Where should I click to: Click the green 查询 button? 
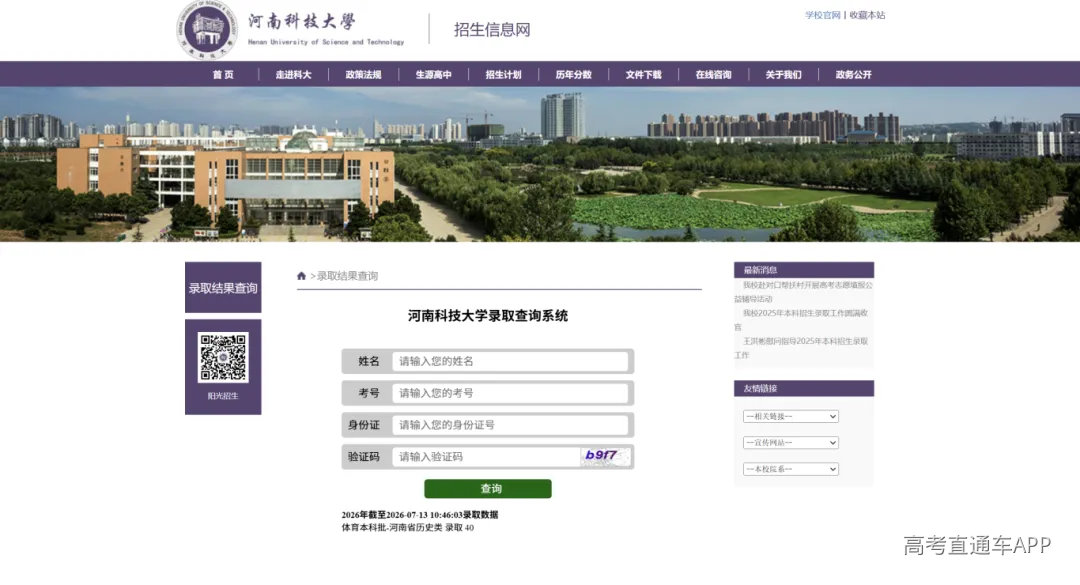click(488, 489)
